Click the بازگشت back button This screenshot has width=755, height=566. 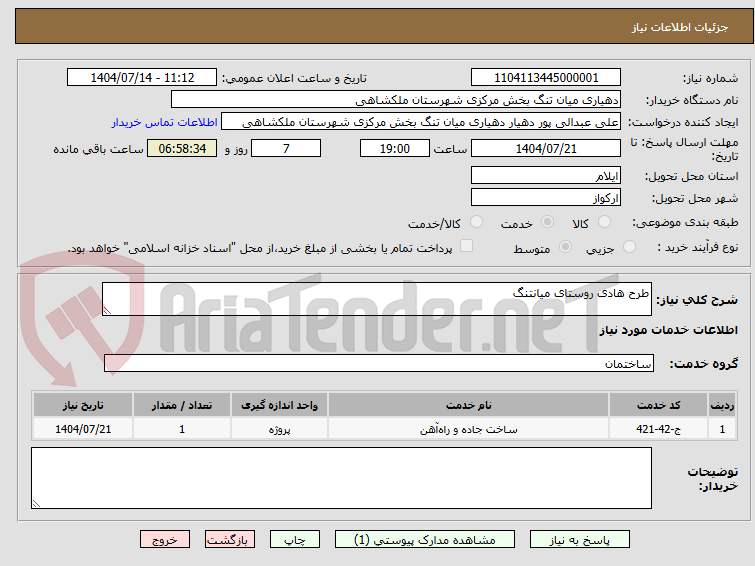230,540
